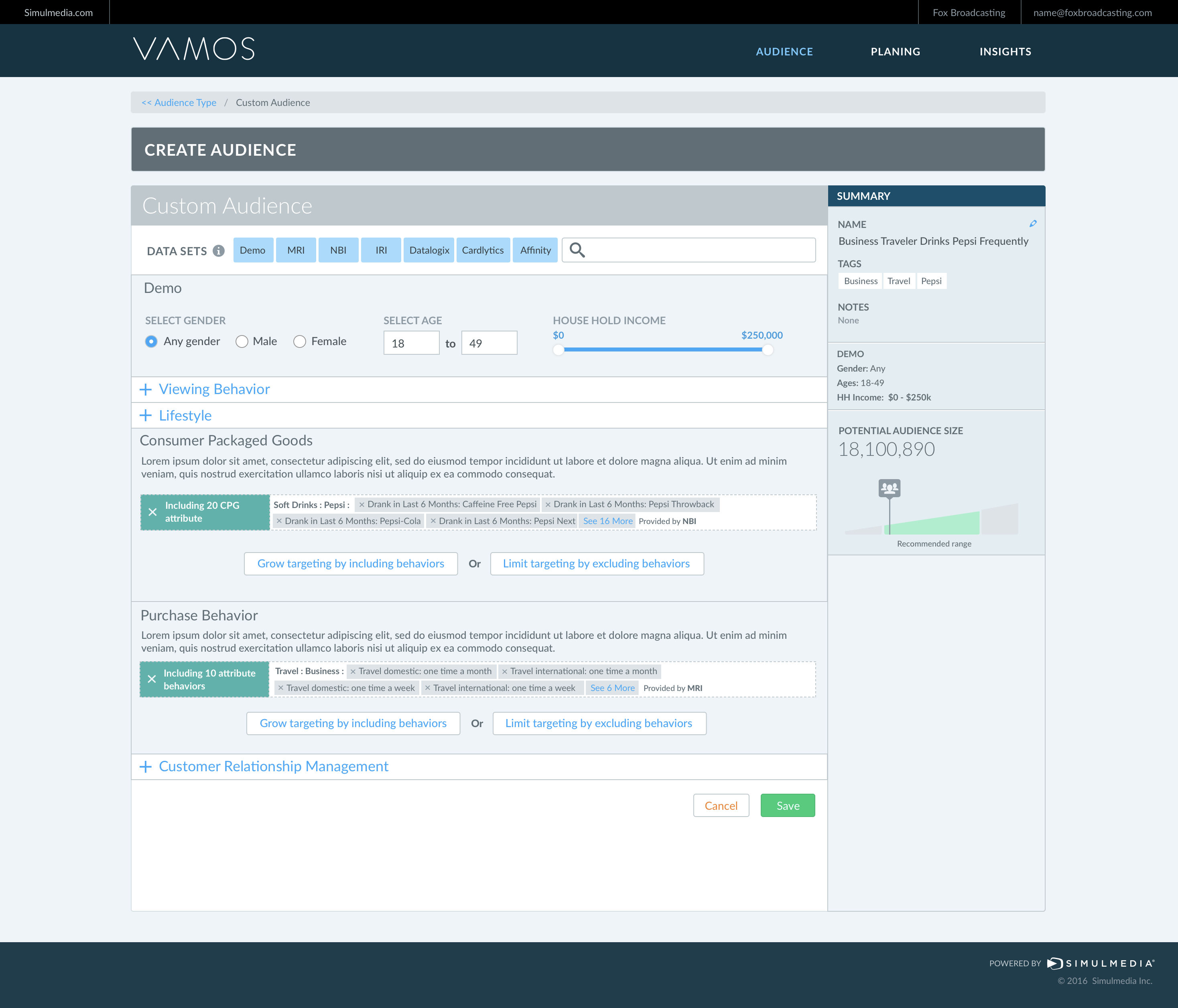
Task: Grow targeting under Purchase Behavior
Action: 353,723
